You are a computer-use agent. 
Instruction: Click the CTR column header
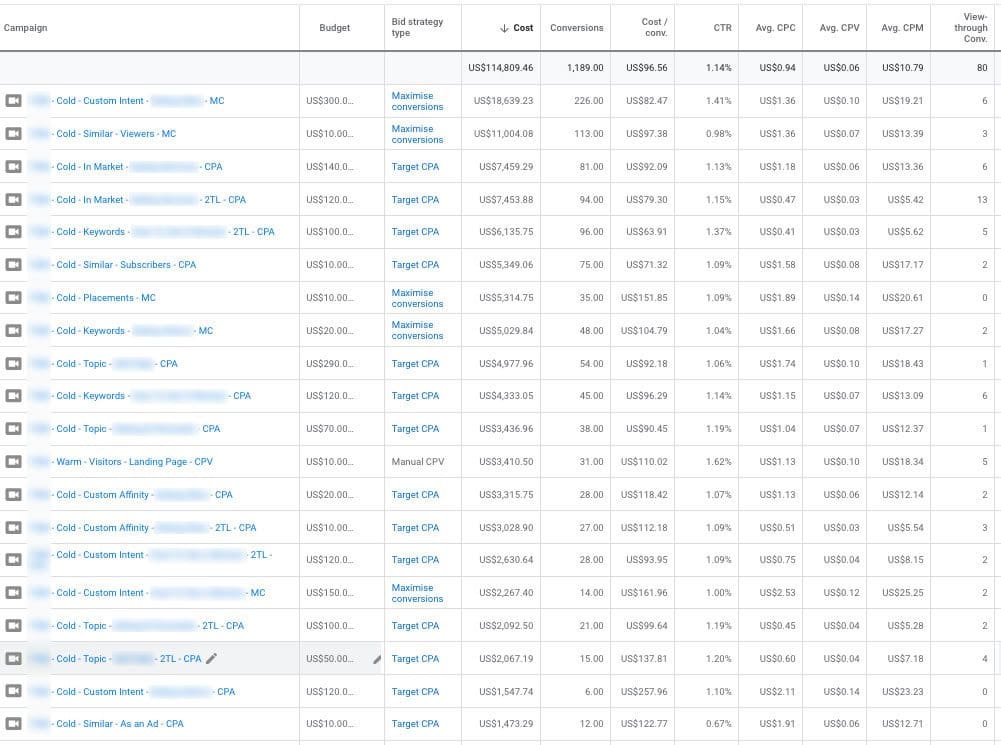tap(722, 27)
